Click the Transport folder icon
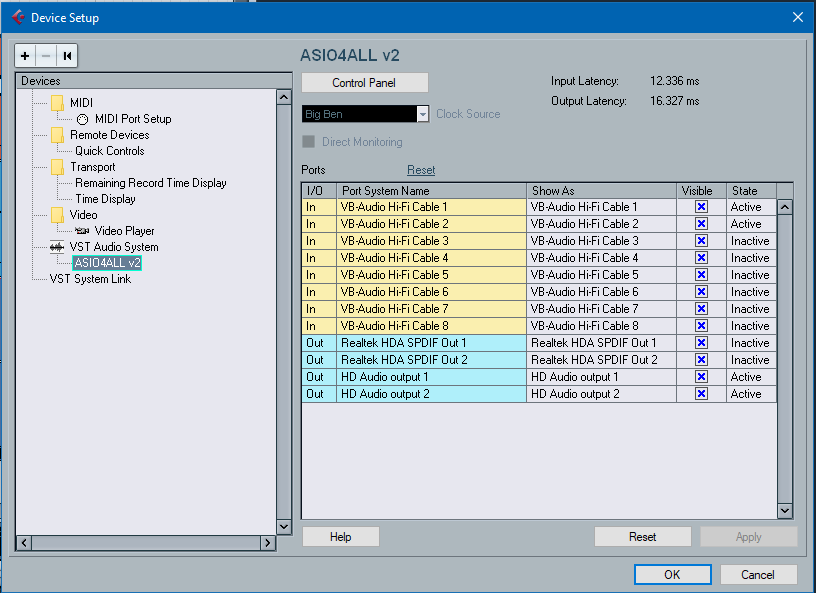This screenshot has width=816, height=593. [x=58, y=167]
